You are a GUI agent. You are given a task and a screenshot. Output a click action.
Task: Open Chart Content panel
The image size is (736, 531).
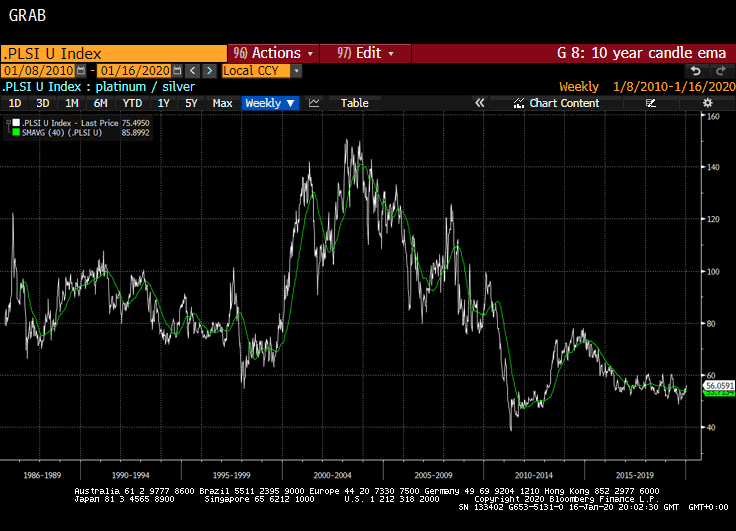[x=557, y=103]
